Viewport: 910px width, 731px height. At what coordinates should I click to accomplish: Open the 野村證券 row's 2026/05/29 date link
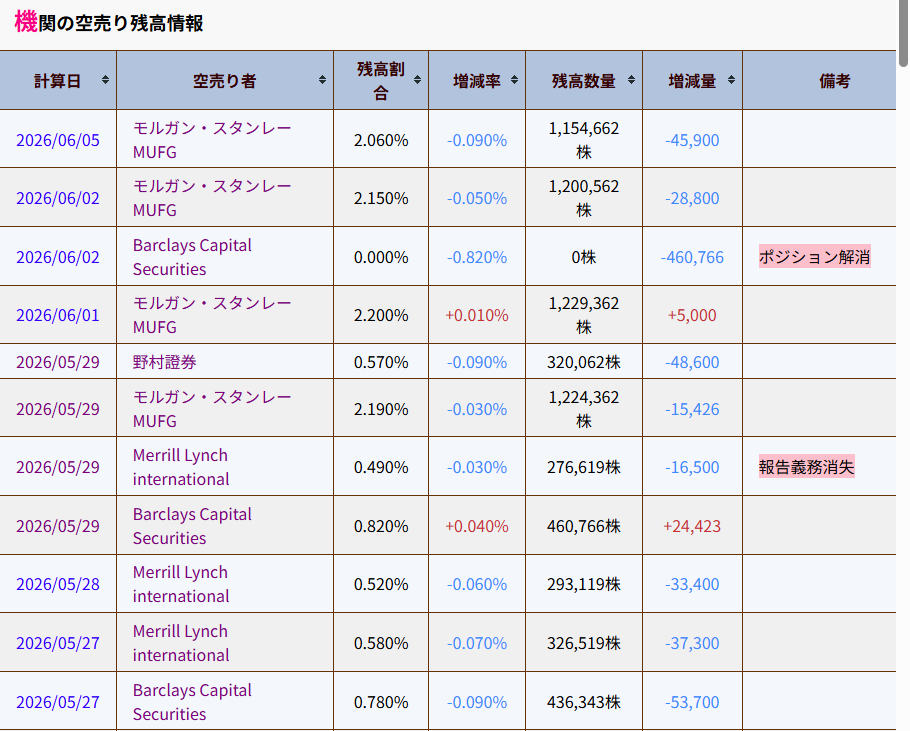[x=58, y=362]
